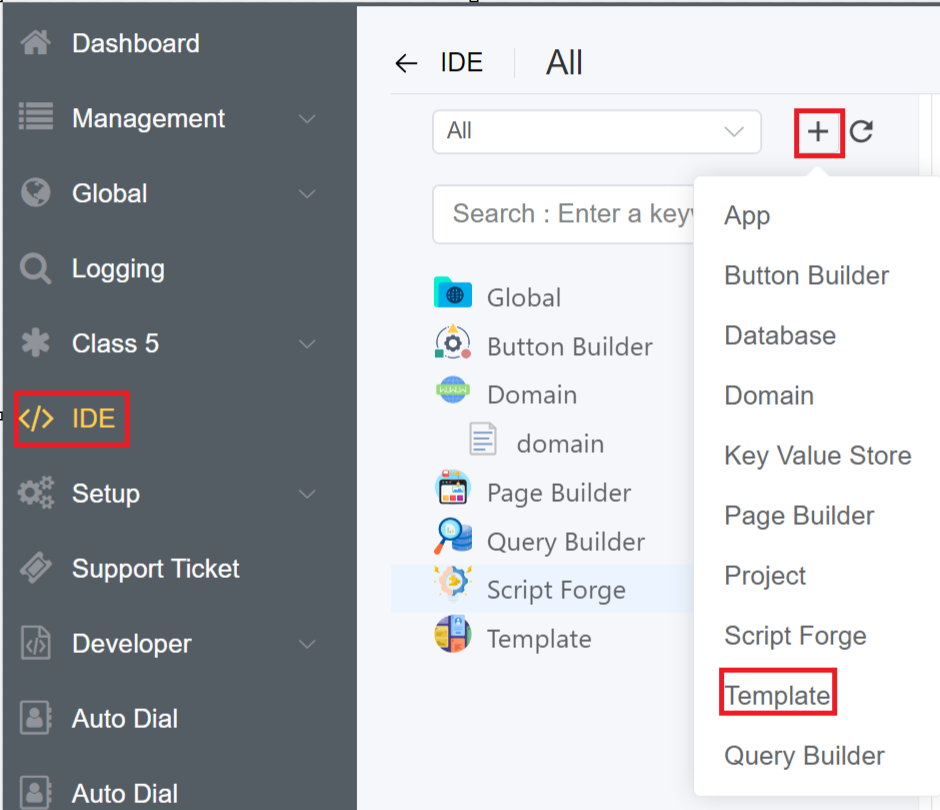Pick Database in the dropdown menu
Viewport: 940px width, 810px height.
pos(780,336)
